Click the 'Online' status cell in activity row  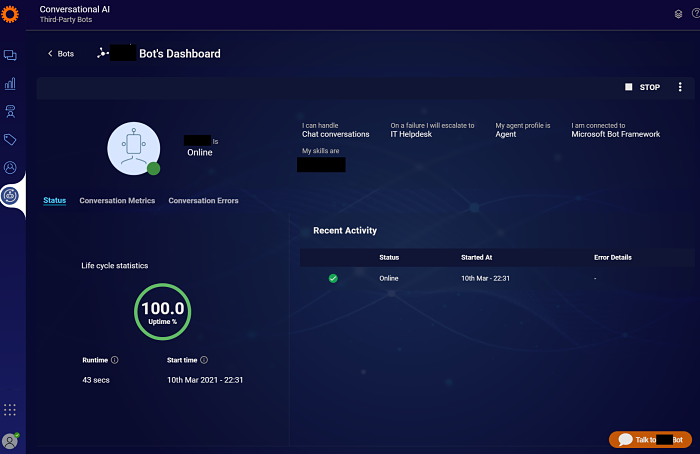tap(389, 279)
